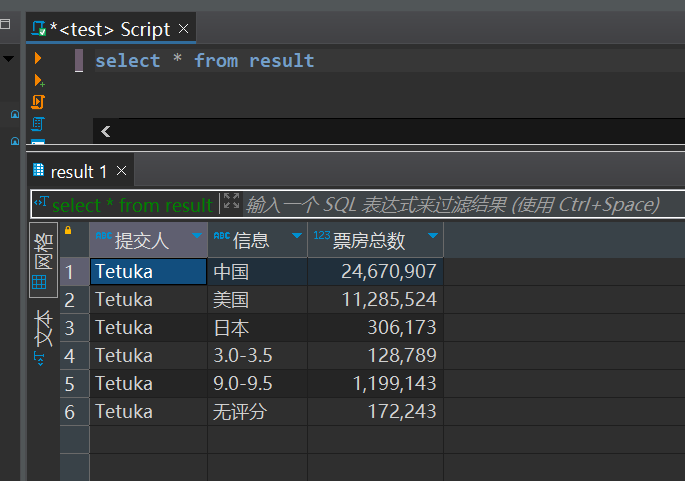Open the 提交人 column filter dropdown

point(197,236)
